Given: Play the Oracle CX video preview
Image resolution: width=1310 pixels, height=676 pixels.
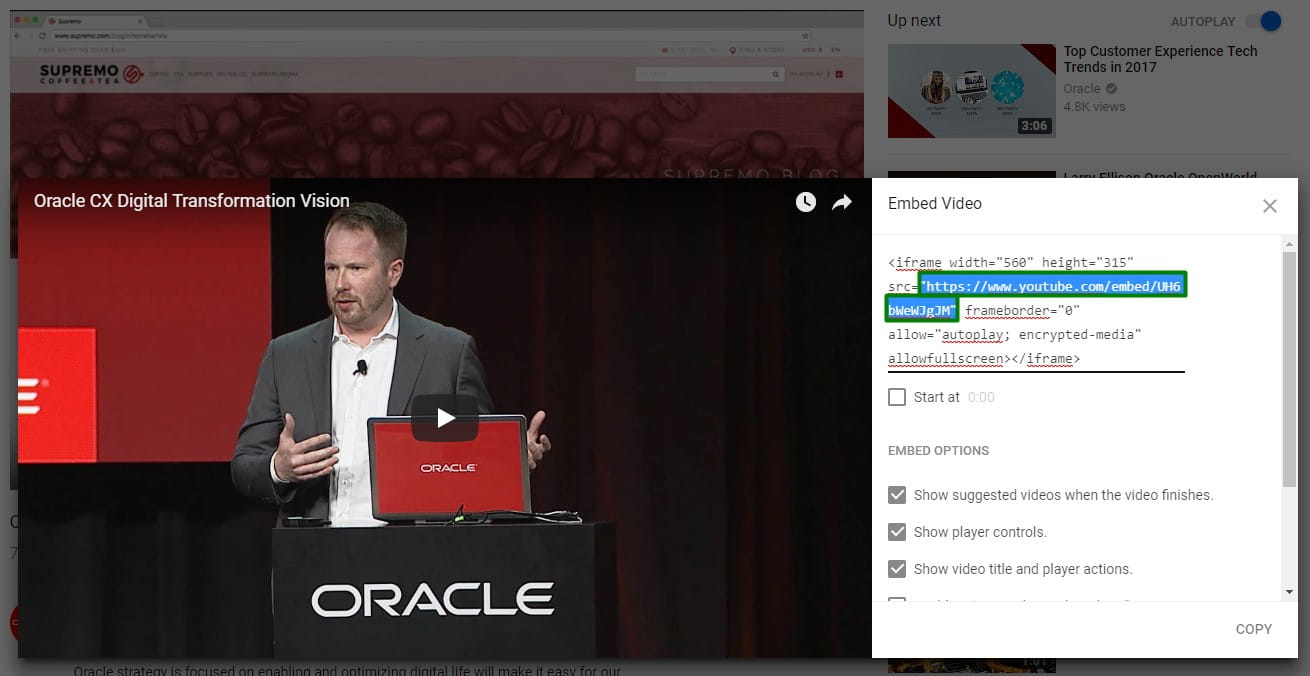Looking at the screenshot, I should pos(445,418).
